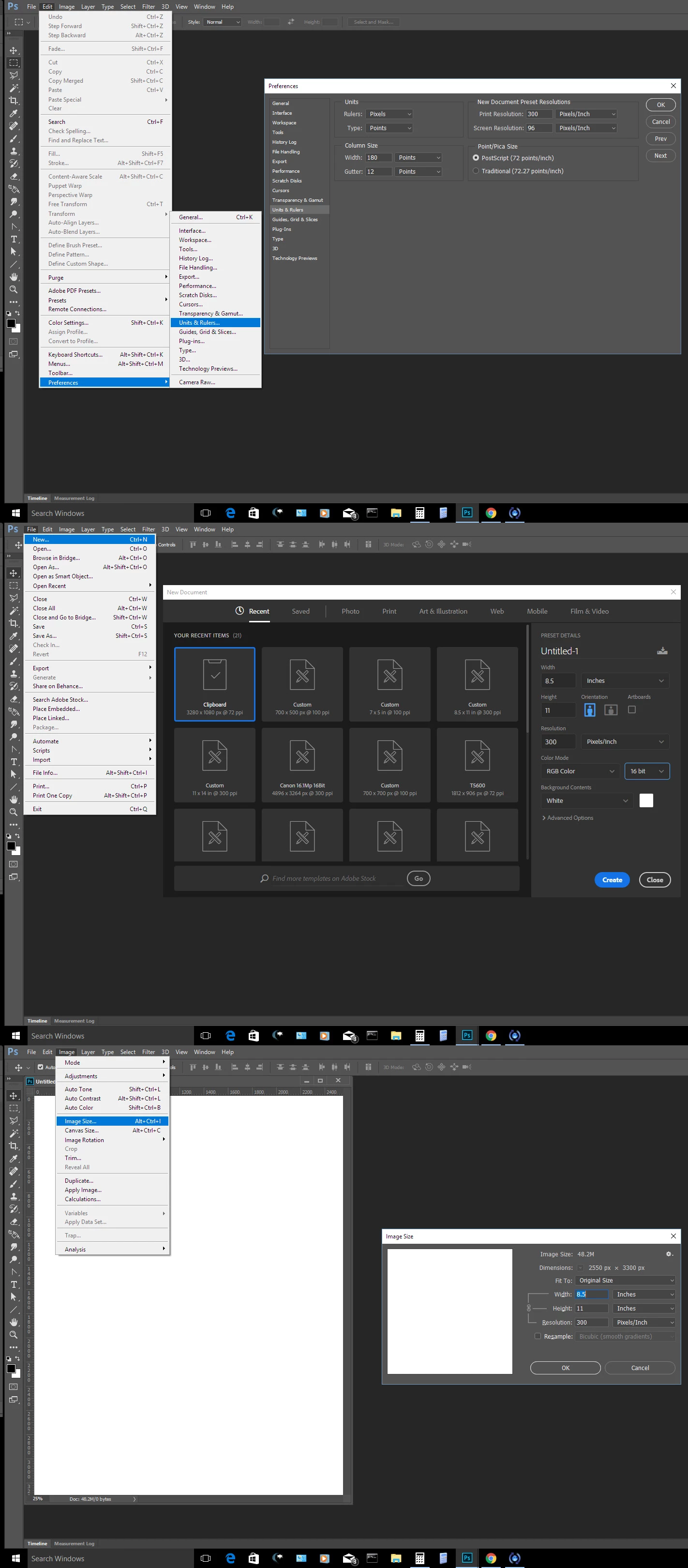Open Resolution Pixels/Inch dropdown in Image Size dialog
This screenshot has width=688, height=1568.
[643, 1322]
